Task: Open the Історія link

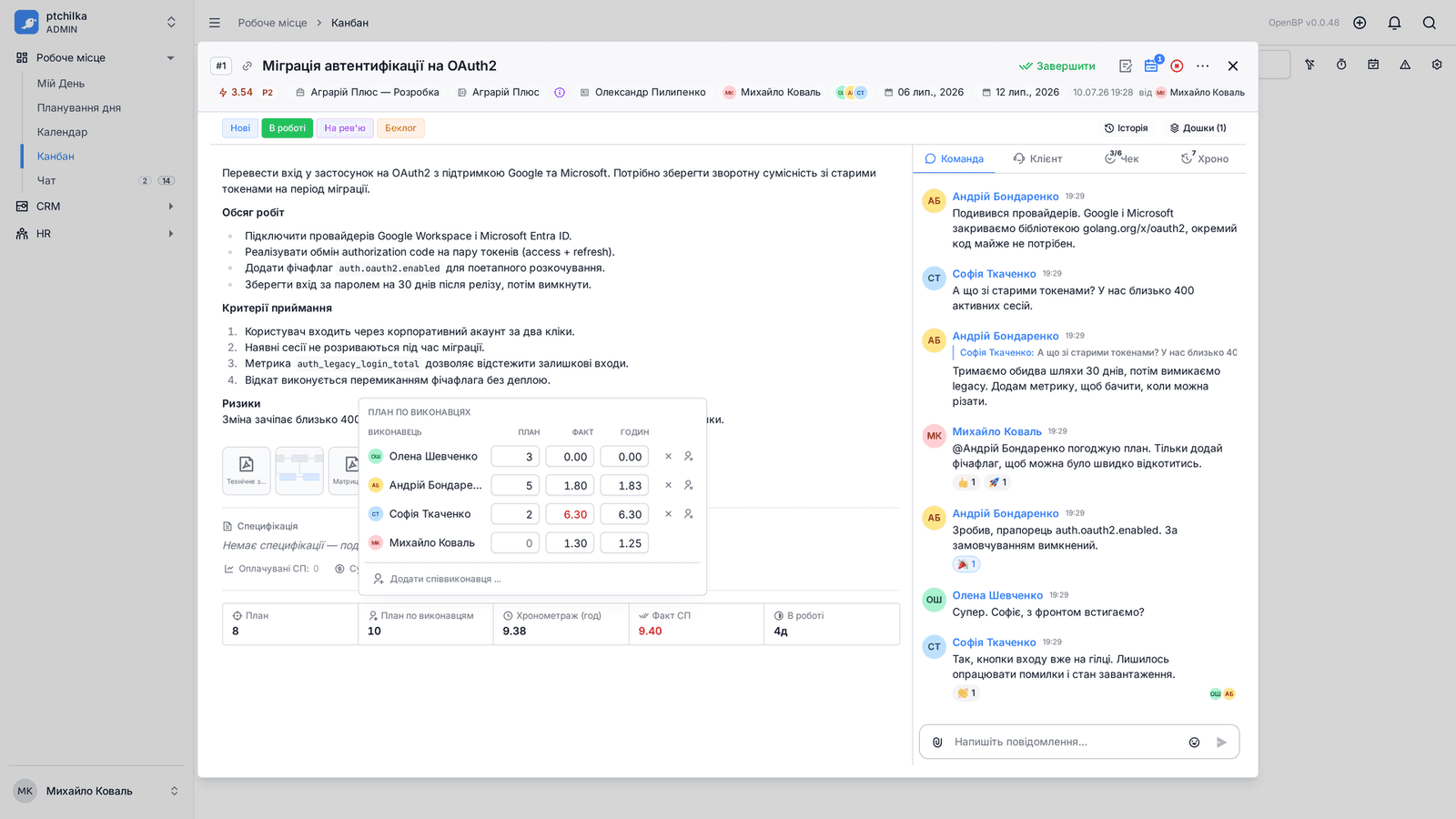Action: coord(1126,128)
